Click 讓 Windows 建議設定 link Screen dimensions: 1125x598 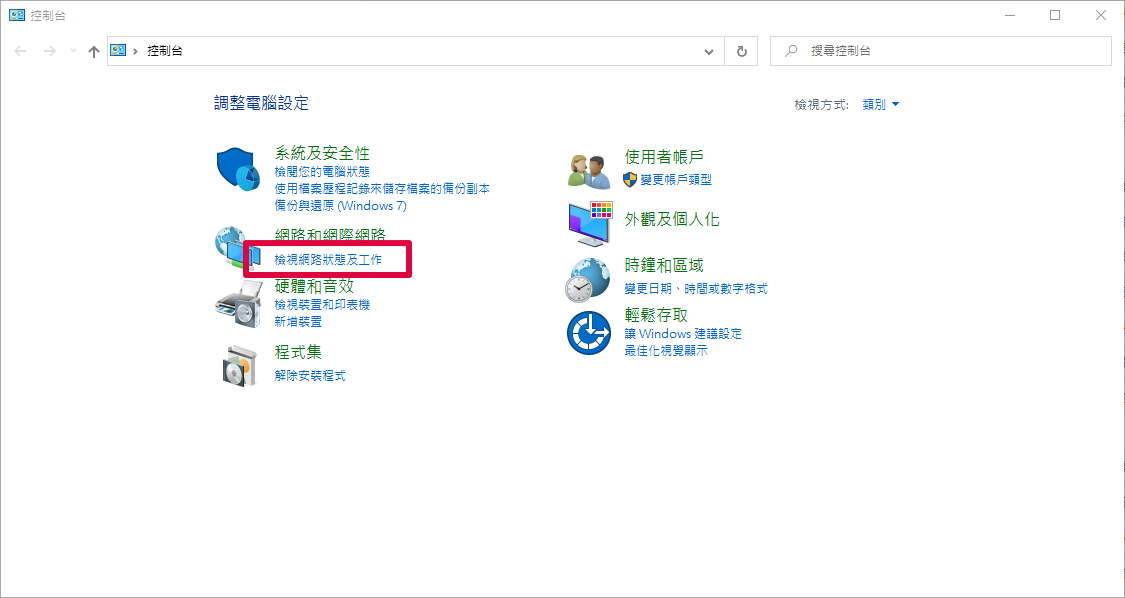[683, 334]
